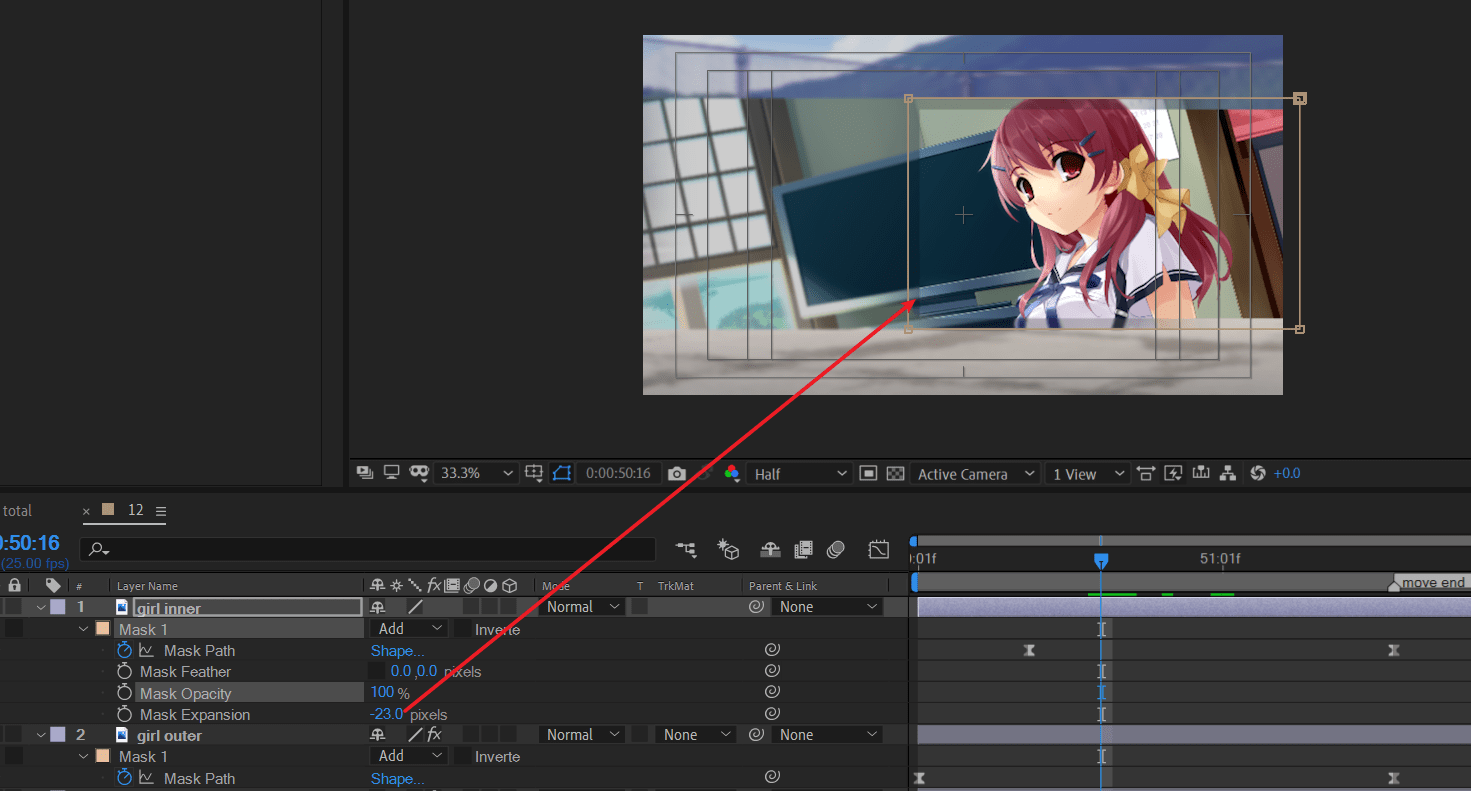Click Shape link of girl outer Mask Path
1471x791 pixels.
[397, 778]
